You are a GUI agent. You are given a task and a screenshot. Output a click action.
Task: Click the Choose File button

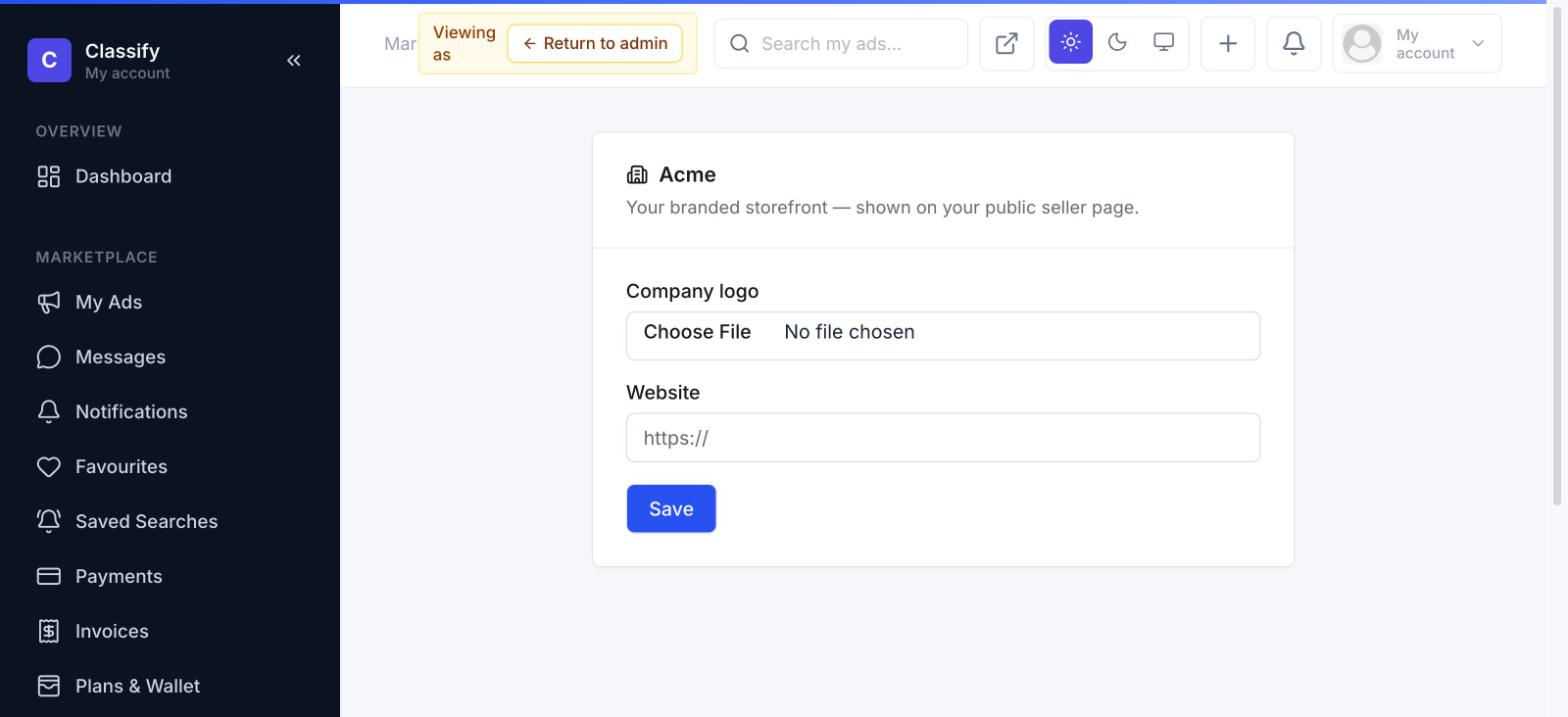697,332
